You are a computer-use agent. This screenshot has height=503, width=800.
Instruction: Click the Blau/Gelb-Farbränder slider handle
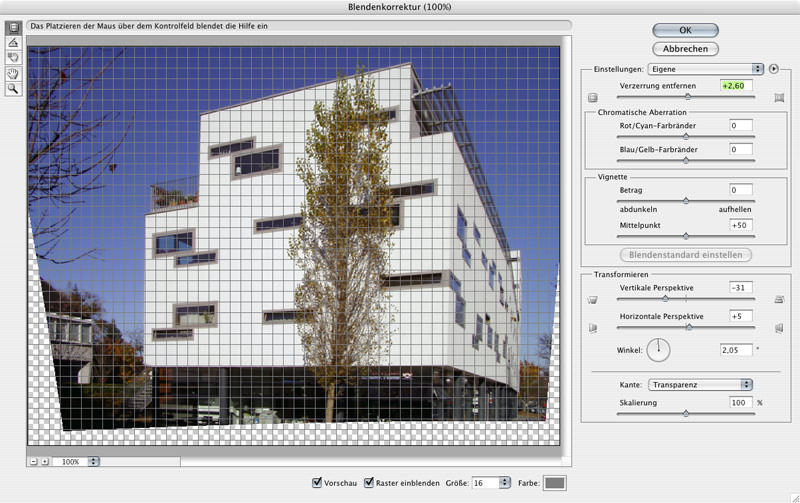(686, 160)
